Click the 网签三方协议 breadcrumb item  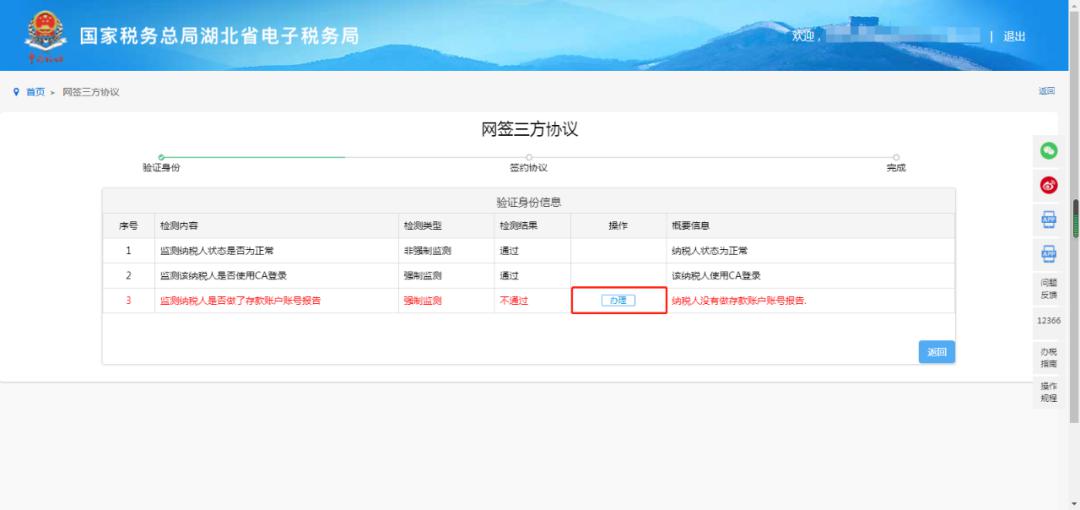pyautogui.click(x=91, y=92)
